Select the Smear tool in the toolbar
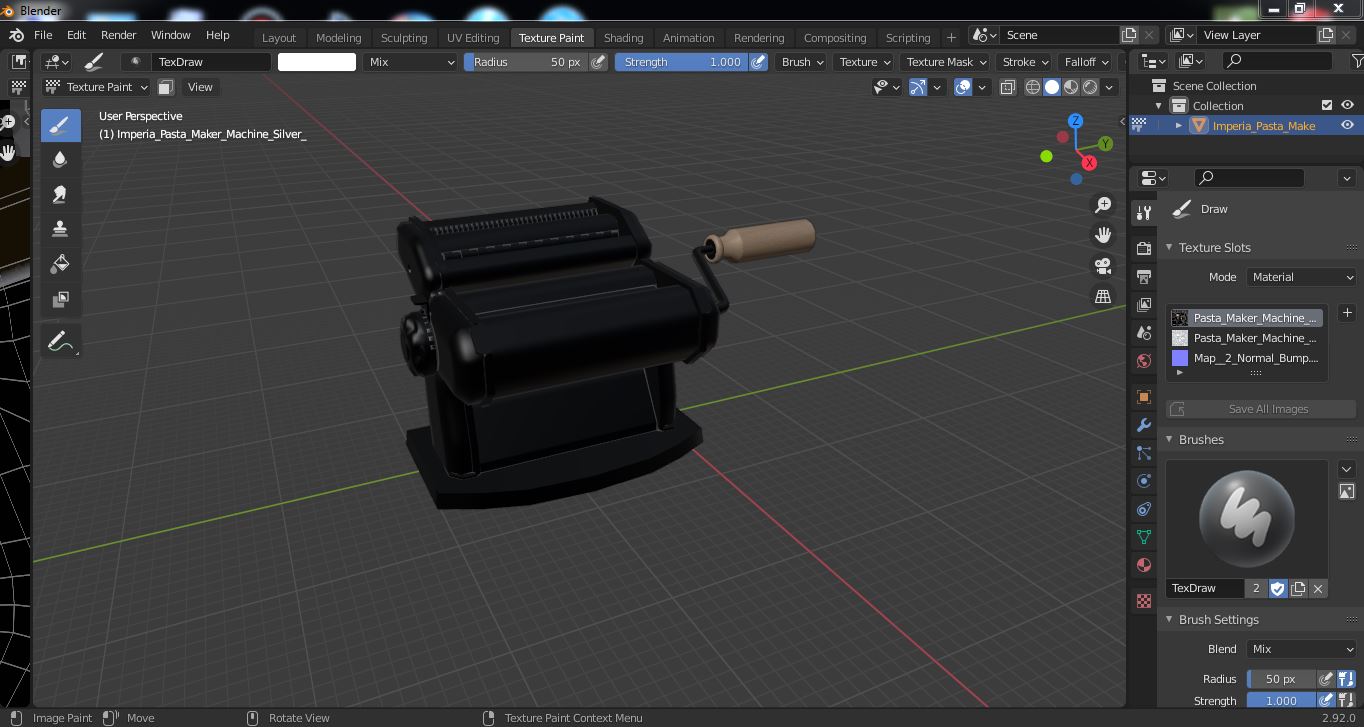The image size is (1364, 727). pos(60,195)
